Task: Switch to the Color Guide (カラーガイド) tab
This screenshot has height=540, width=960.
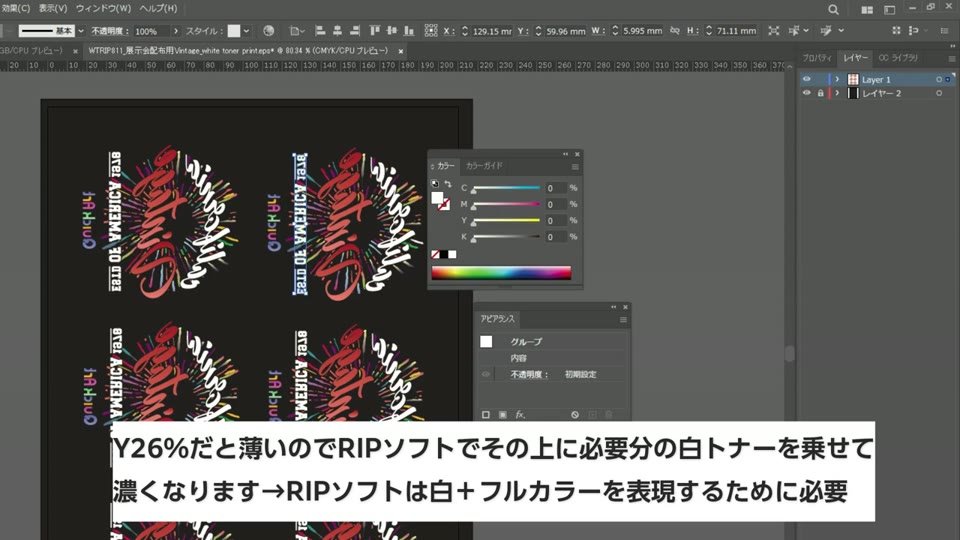Action: click(484, 165)
